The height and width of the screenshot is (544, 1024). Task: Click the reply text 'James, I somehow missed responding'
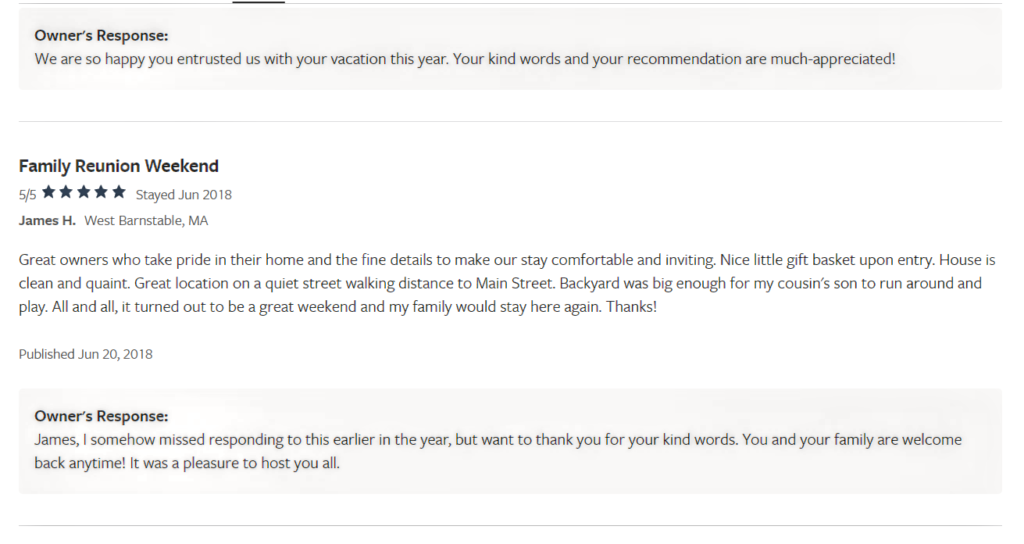click(x=498, y=451)
